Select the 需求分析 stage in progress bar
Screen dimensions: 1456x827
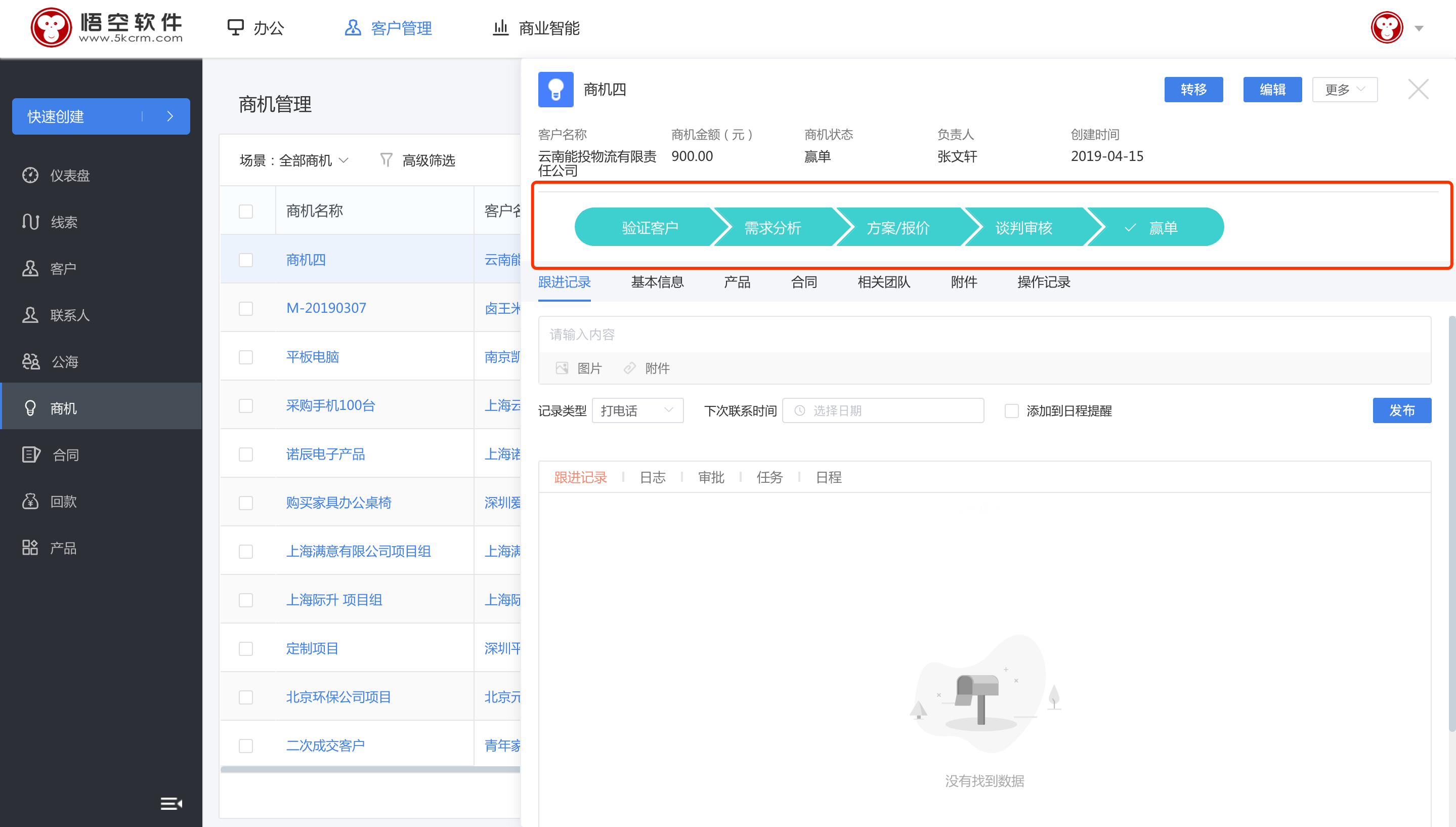coord(773,227)
